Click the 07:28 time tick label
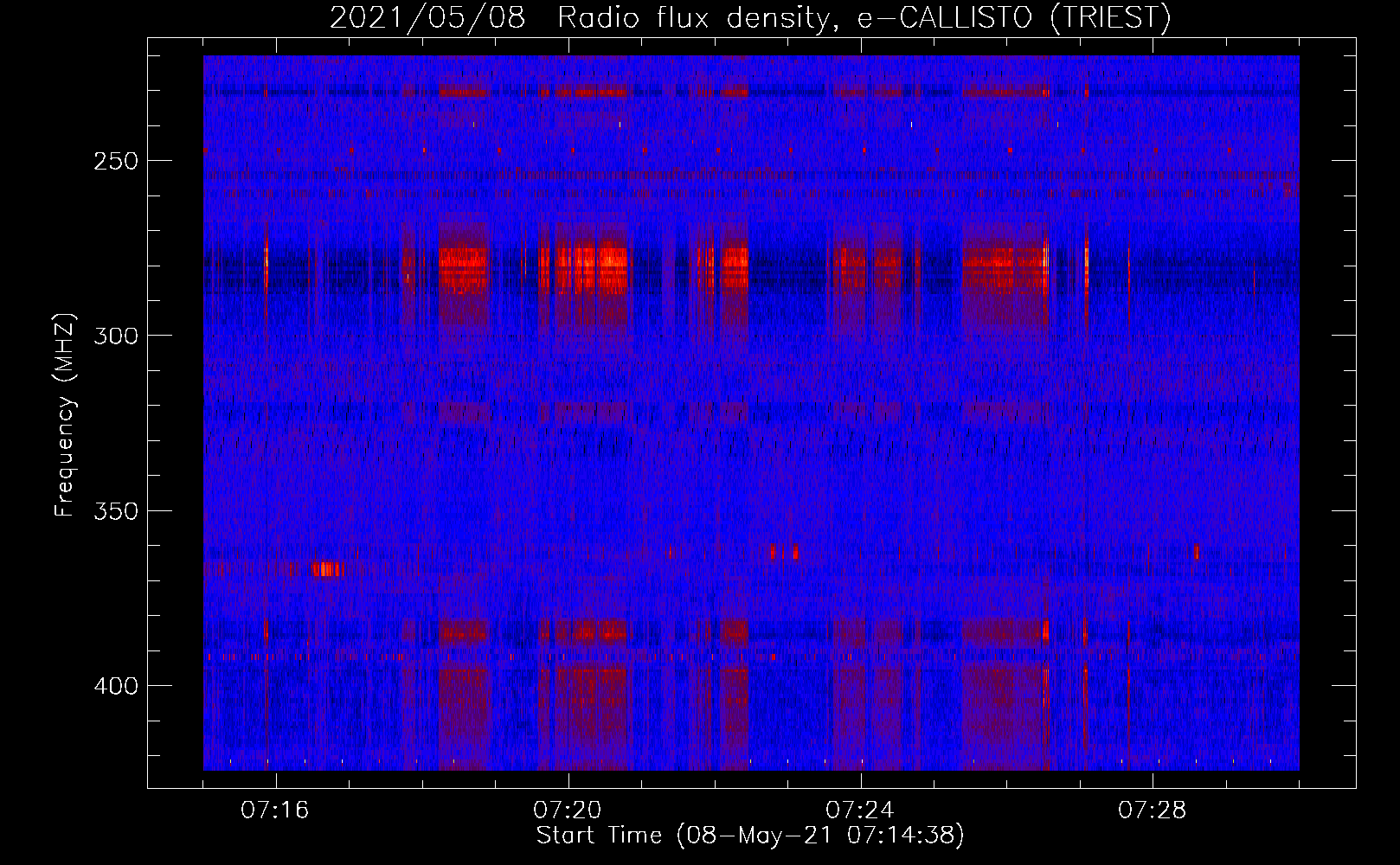The image size is (1400, 865). pyautogui.click(x=1153, y=811)
